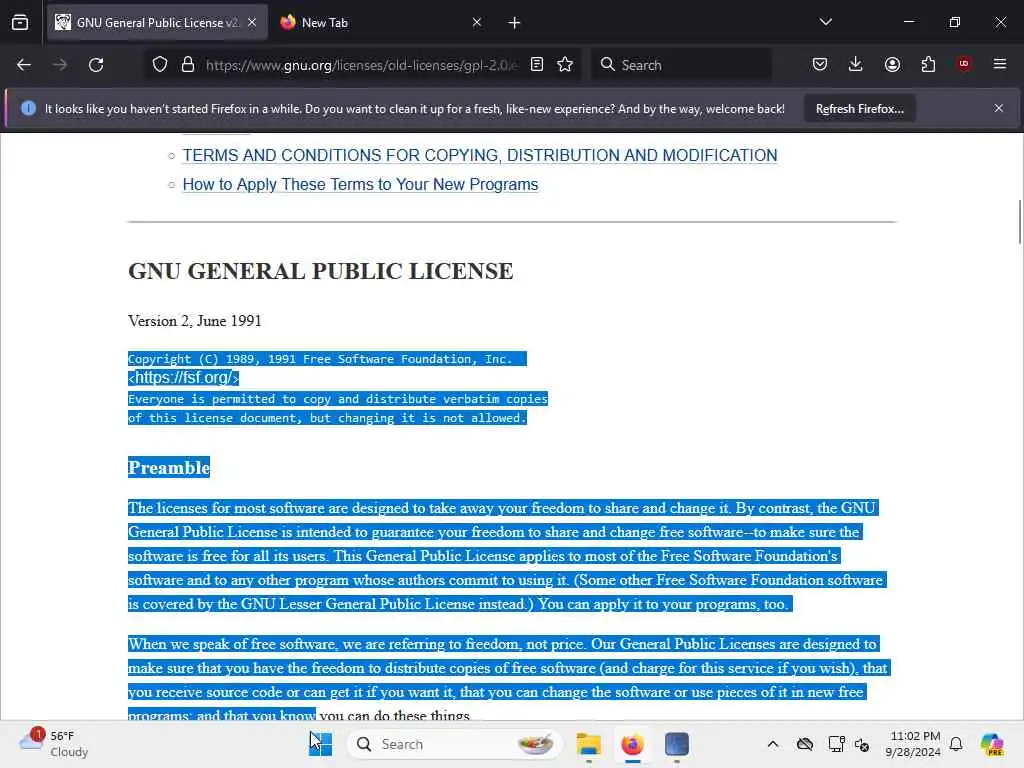Screen dimensions: 1024x768
Task: Open Firefox View from the tab bar icon
Action: pos(20,23)
